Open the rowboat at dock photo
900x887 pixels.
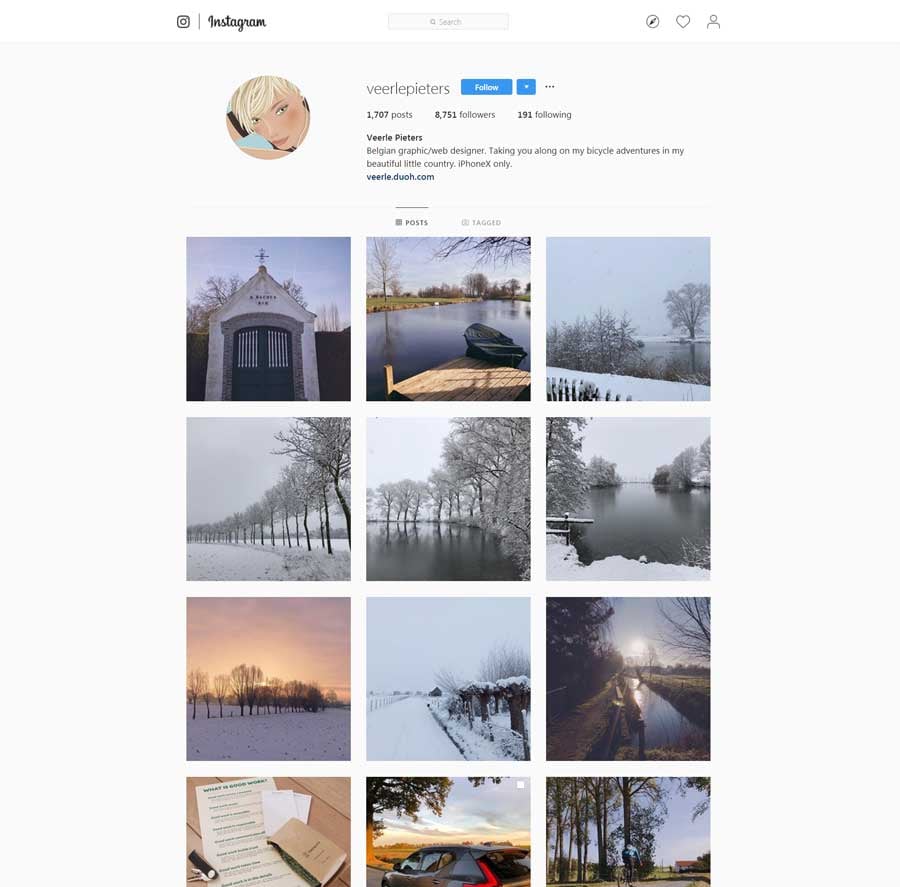click(448, 319)
